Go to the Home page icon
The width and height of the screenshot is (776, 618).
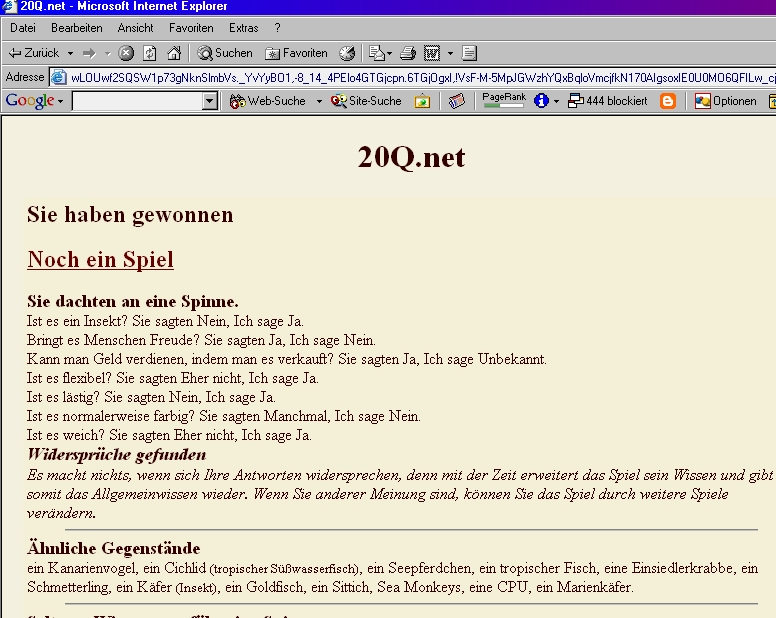pos(174,53)
